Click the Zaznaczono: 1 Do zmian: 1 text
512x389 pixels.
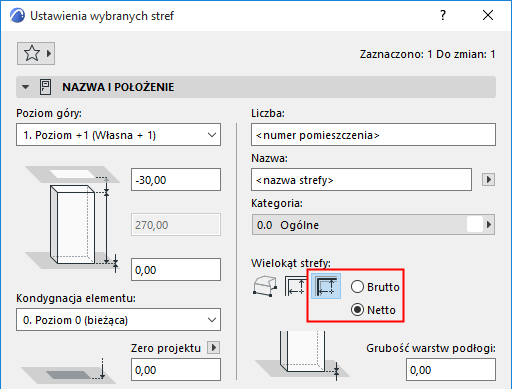tap(427, 54)
